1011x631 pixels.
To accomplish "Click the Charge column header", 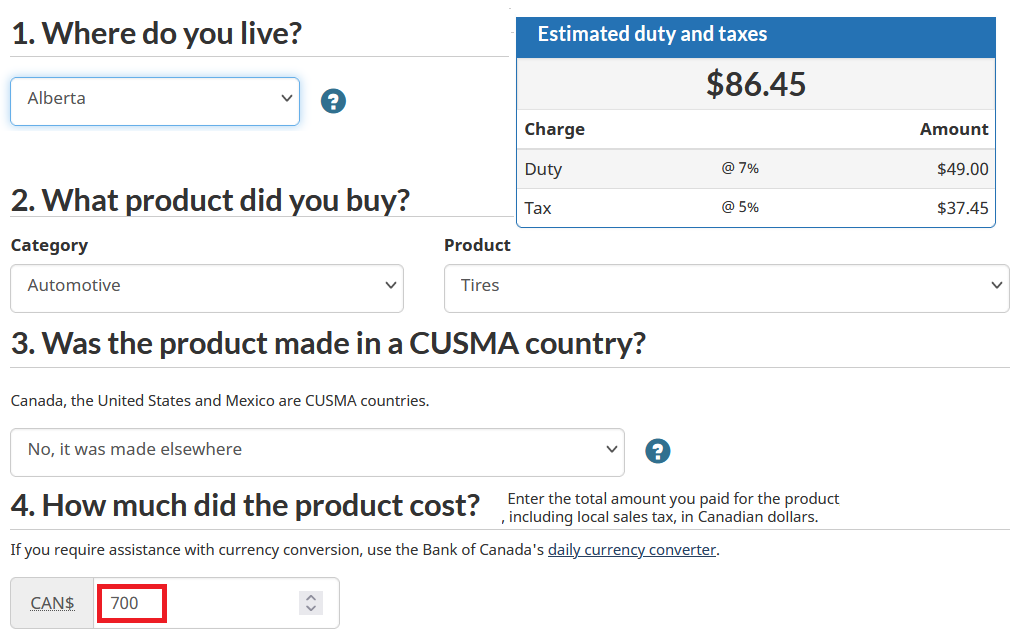I will click(x=554, y=129).
